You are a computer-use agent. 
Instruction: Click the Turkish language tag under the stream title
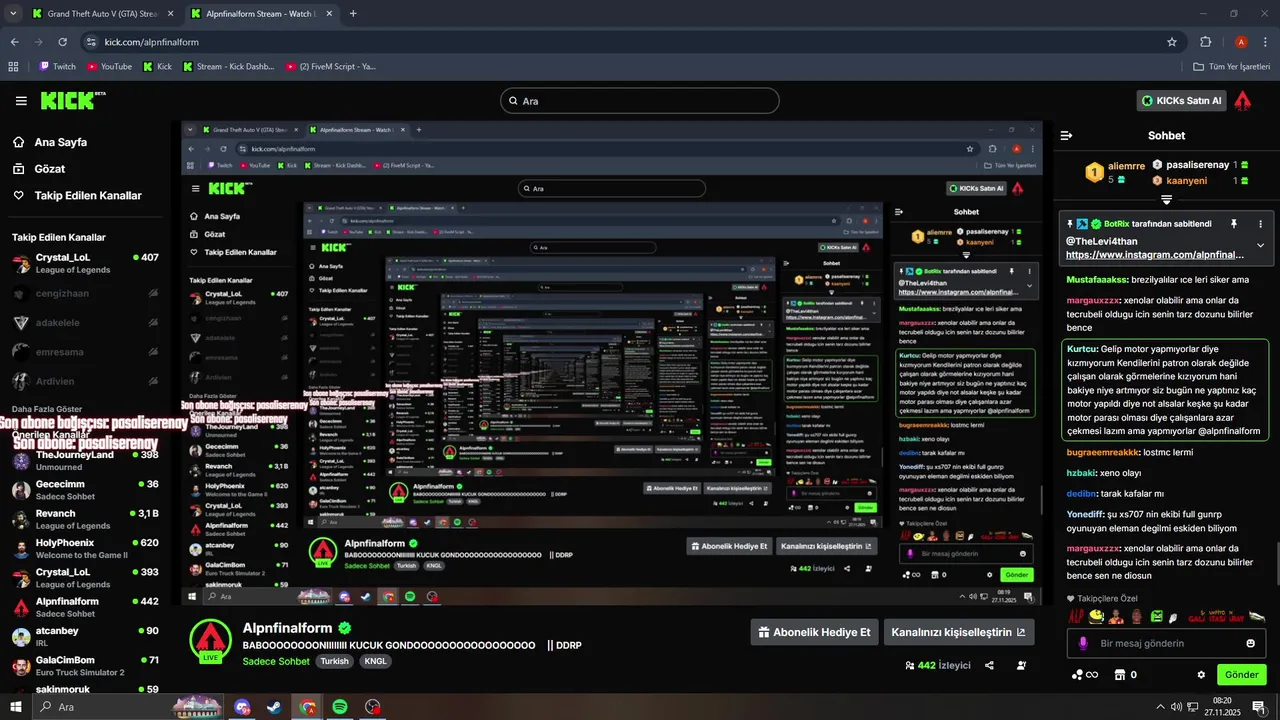coord(335,661)
